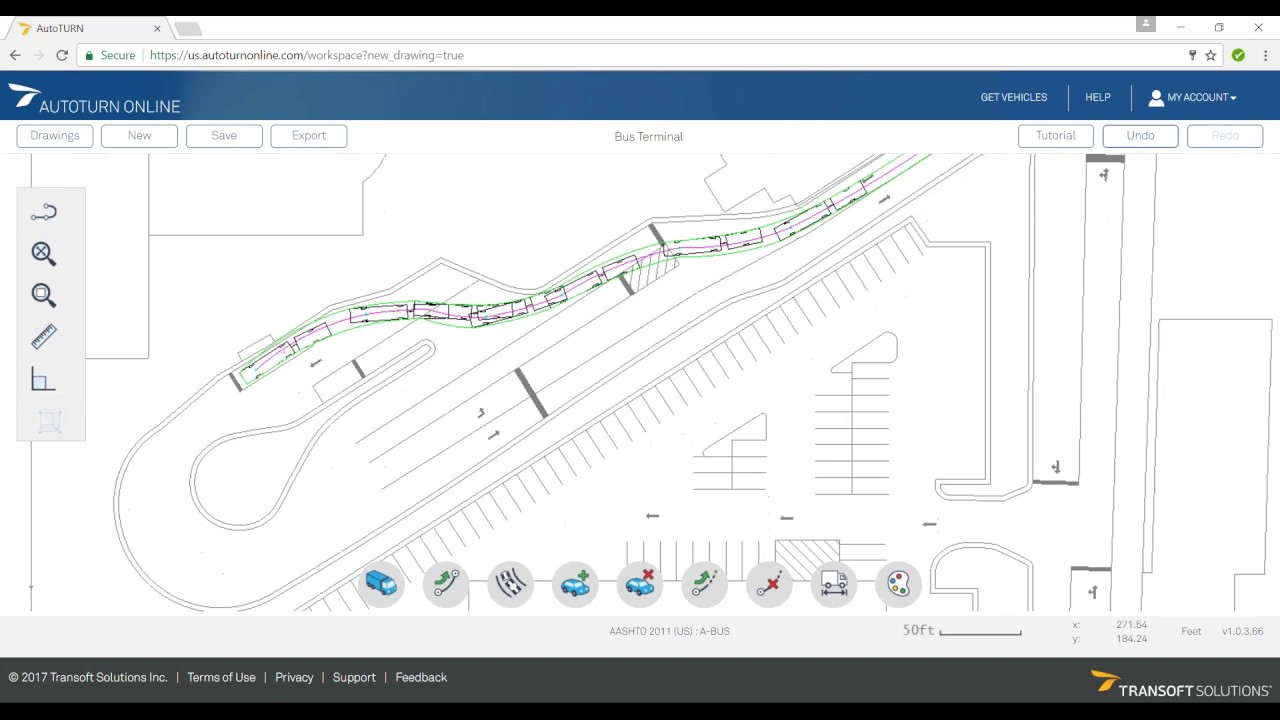Go back with browser back arrow

click(x=15, y=55)
